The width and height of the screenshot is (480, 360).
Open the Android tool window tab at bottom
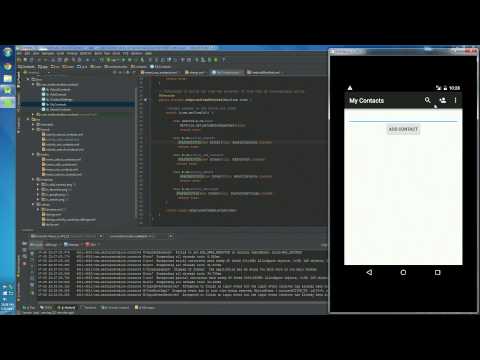coord(67,307)
